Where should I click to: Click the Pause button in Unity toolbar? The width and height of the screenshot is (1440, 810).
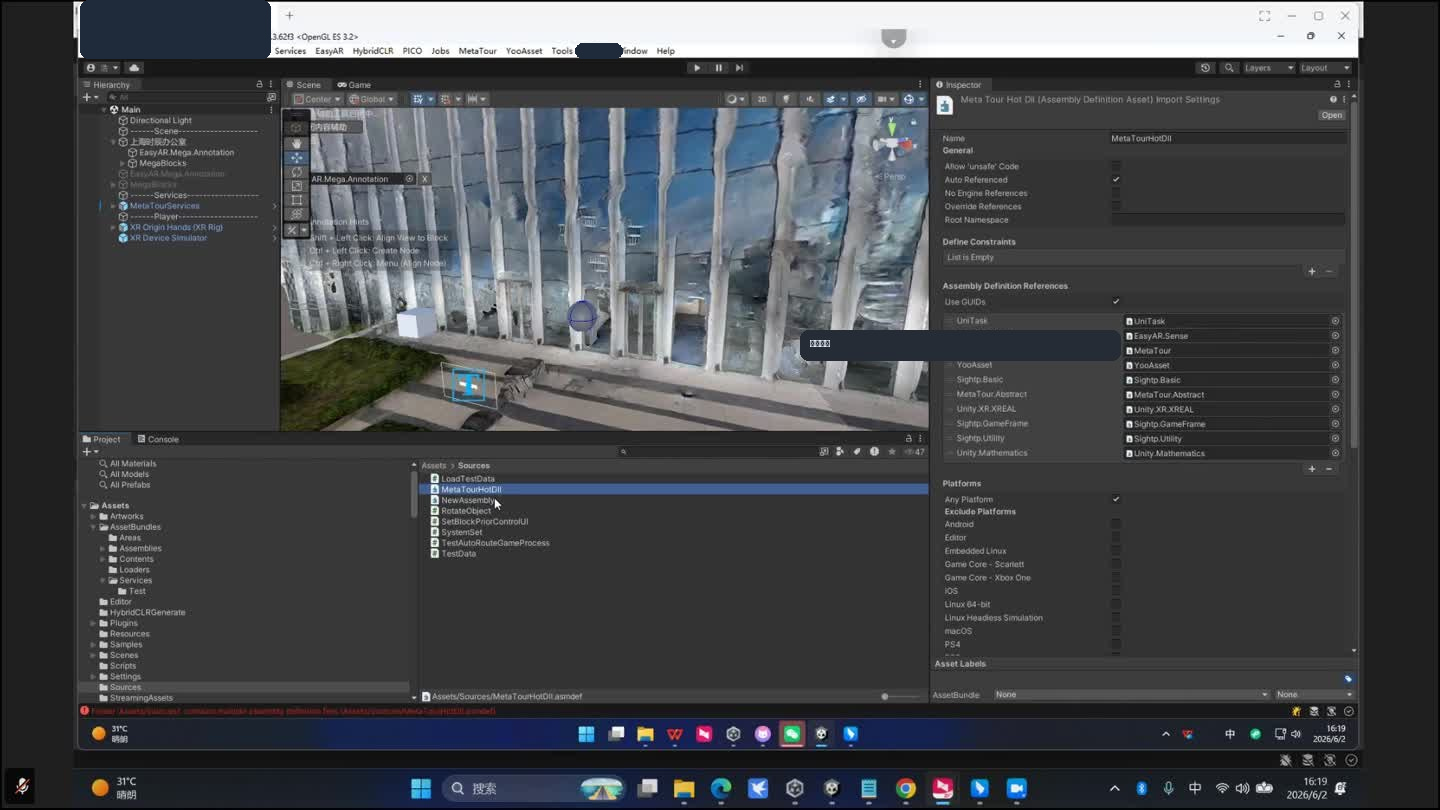718,68
